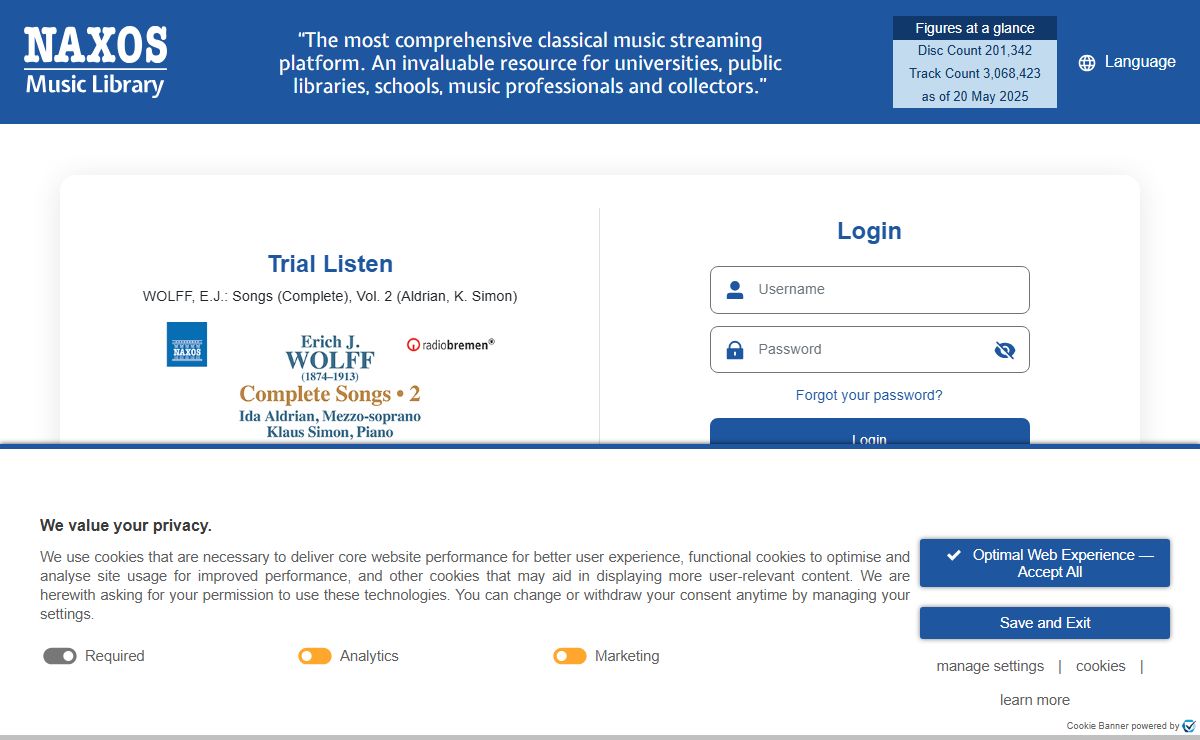The image size is (1200, 740).
Task: Click the padlock icon in Password field
Action: [735, 350]
